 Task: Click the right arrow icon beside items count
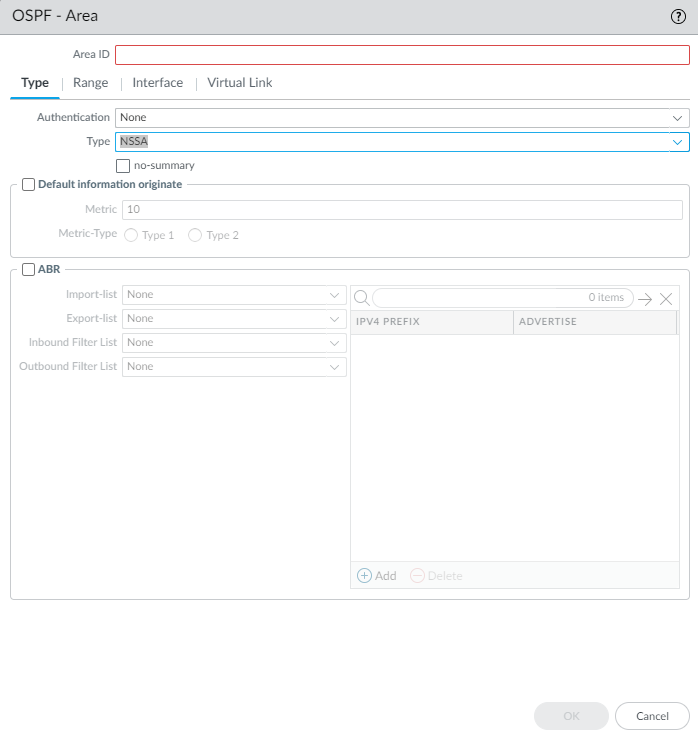tap(645, 298)
